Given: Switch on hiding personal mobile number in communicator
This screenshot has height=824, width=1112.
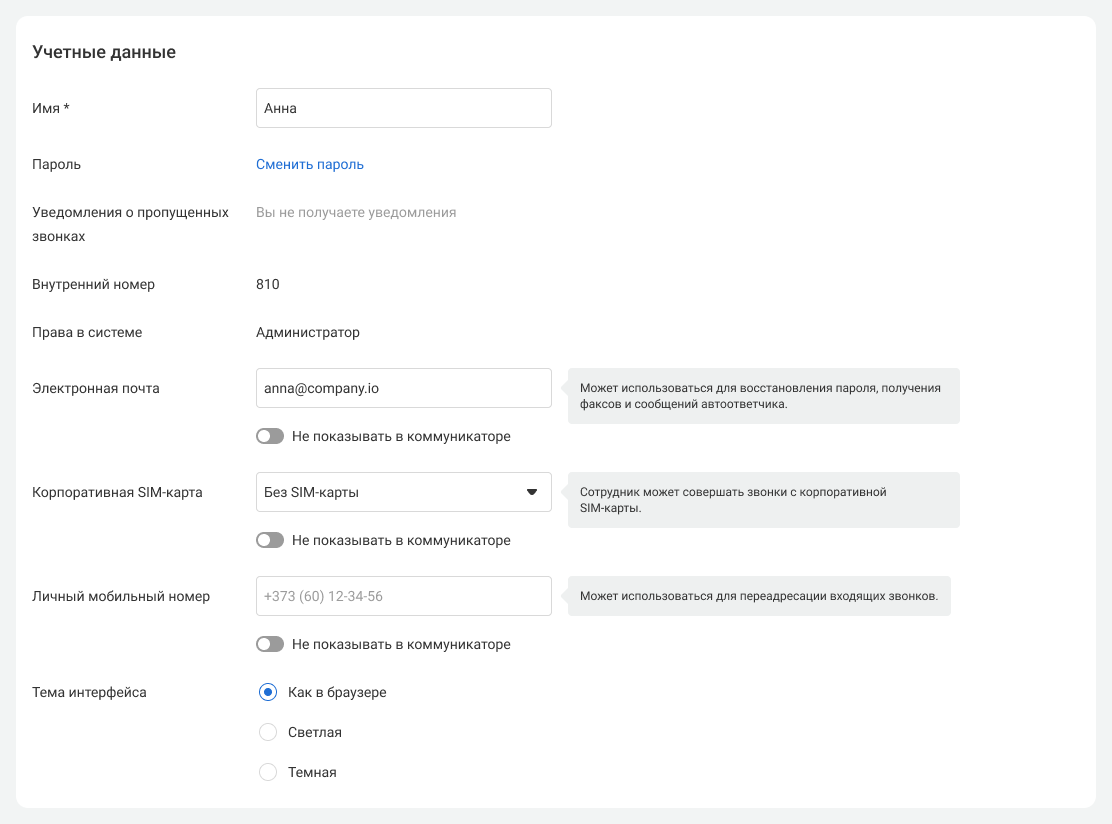Looking at the screenshot, I should tap(270, 645).
